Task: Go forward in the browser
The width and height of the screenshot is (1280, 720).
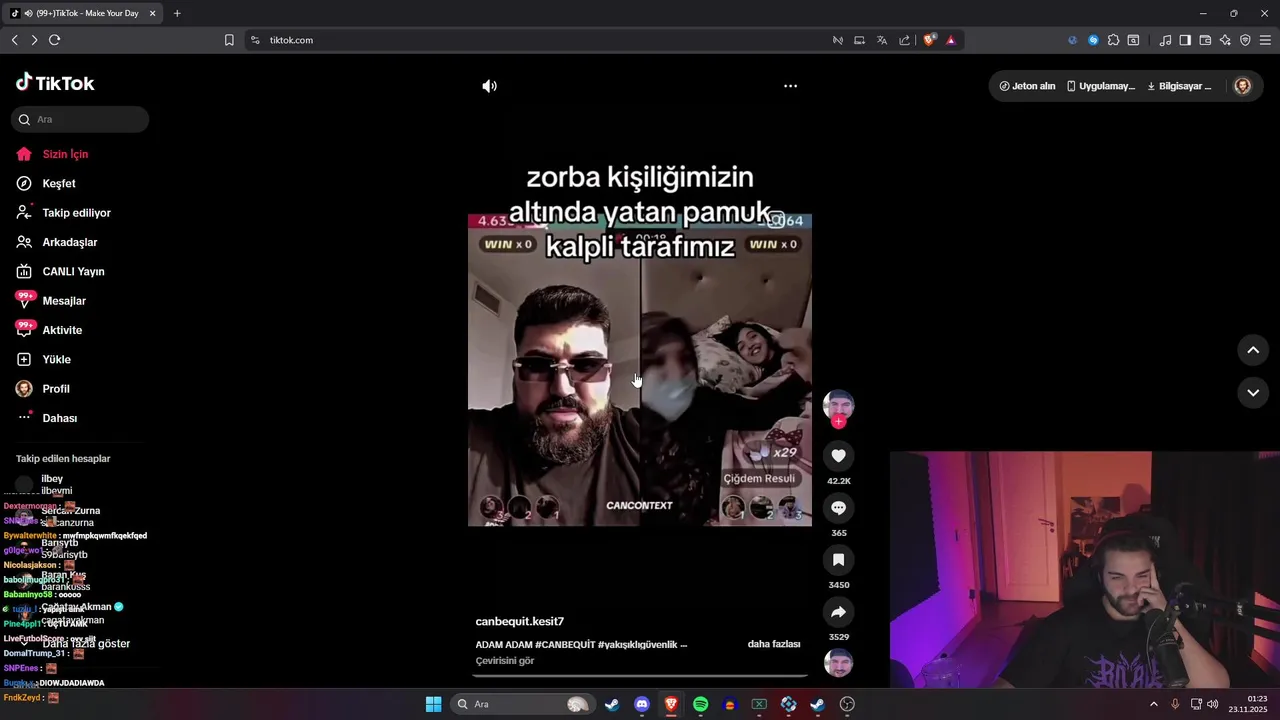Action: point(34,40)
